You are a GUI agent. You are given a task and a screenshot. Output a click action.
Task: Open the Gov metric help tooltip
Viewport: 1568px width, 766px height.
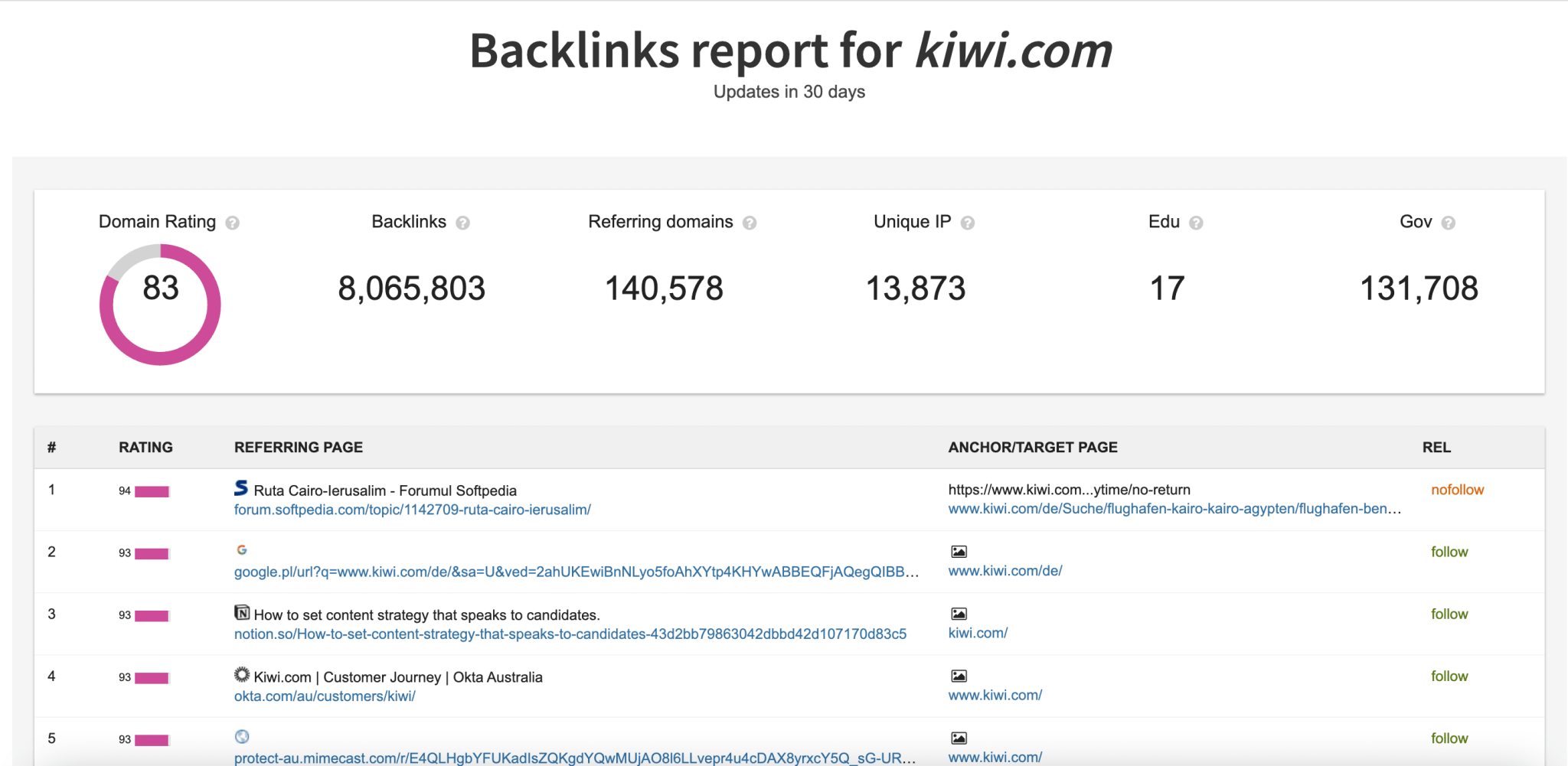1449,222
